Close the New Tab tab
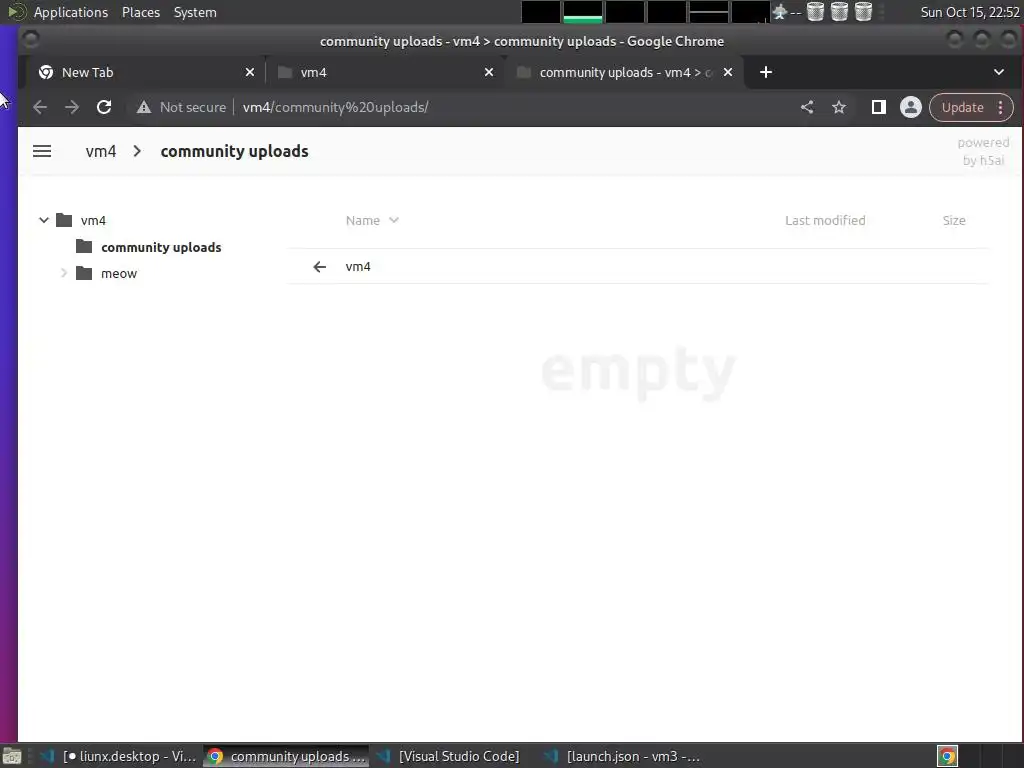Screen dimensions: 1024x768 249,72
